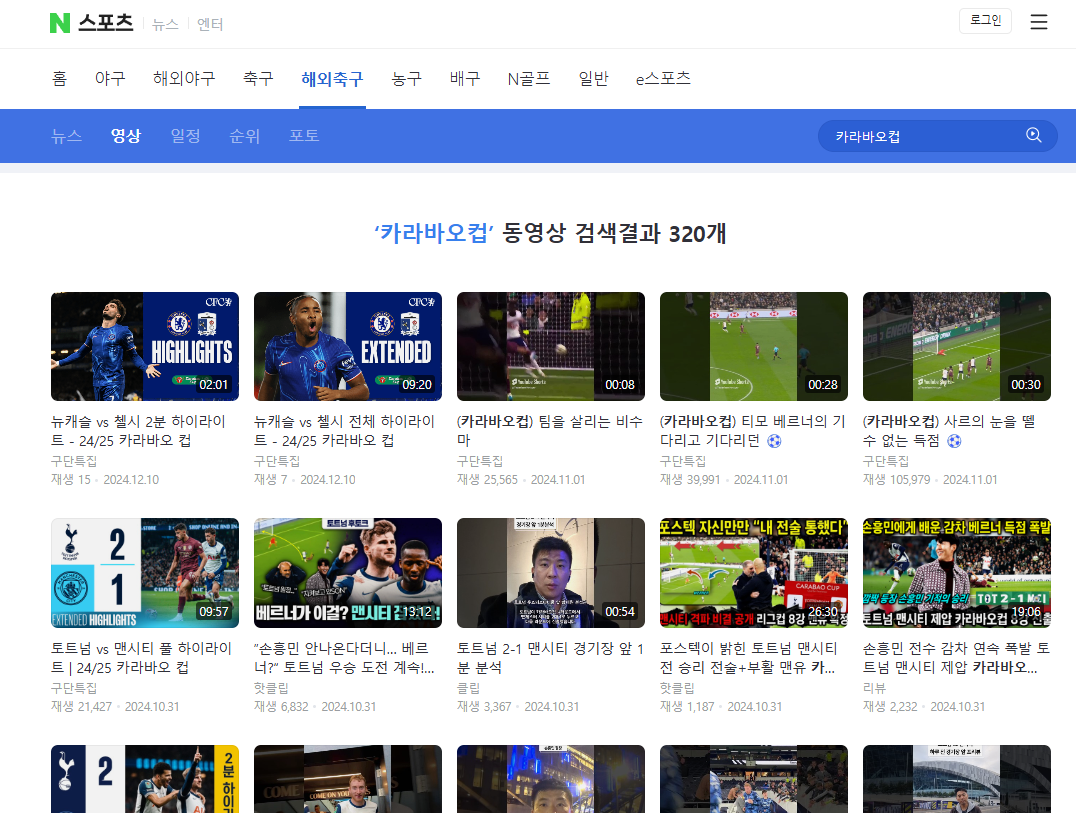Image resolution: width=1076 pixels, height=813 pixels.
Task: Select the 일반 menu item
Action: coord(594,79)
